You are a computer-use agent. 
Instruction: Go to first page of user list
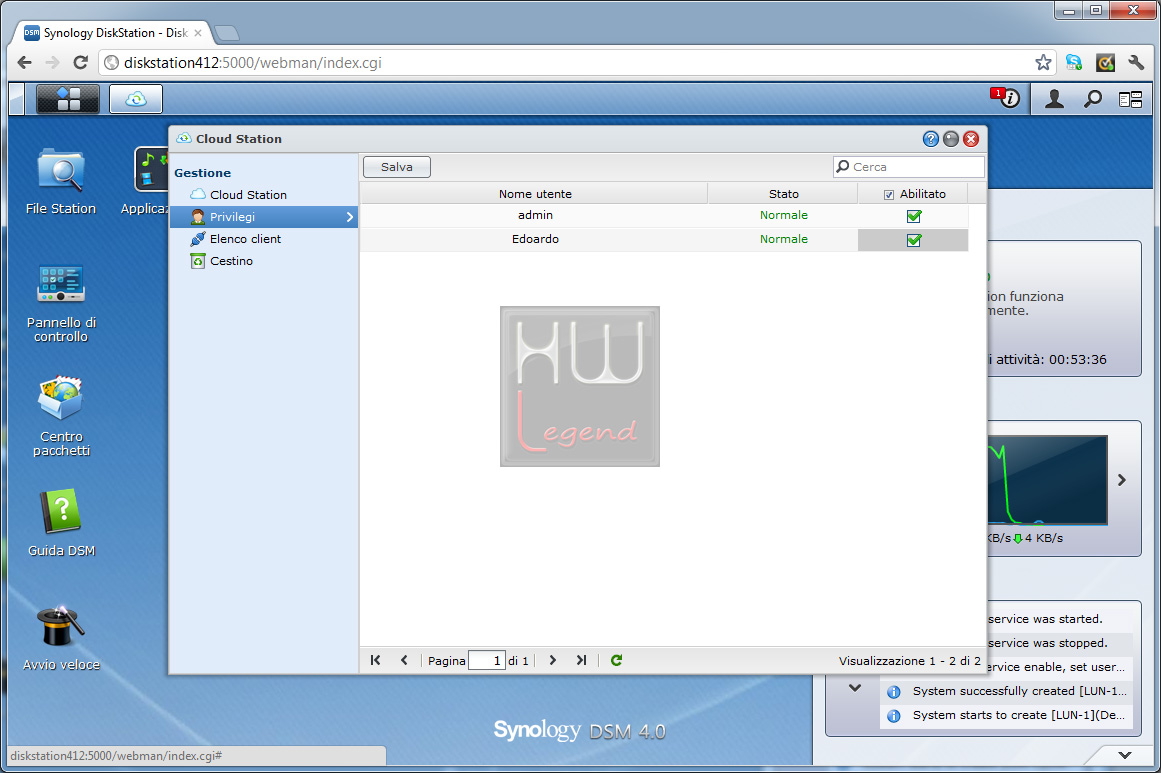click(375, 660)
